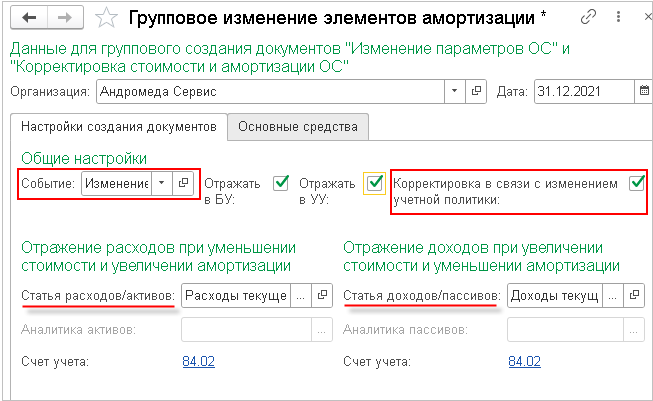Screen dimensions: 653x401
Task: Choose Аналитика пассивов via ellipsis button
Action: (634, 330)
